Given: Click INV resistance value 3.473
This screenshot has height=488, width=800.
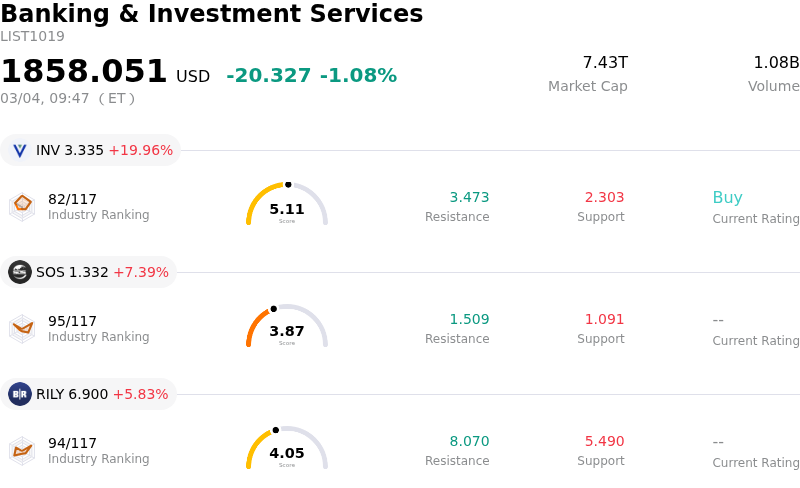Looking at the screenshot, I should pos(469,198).
